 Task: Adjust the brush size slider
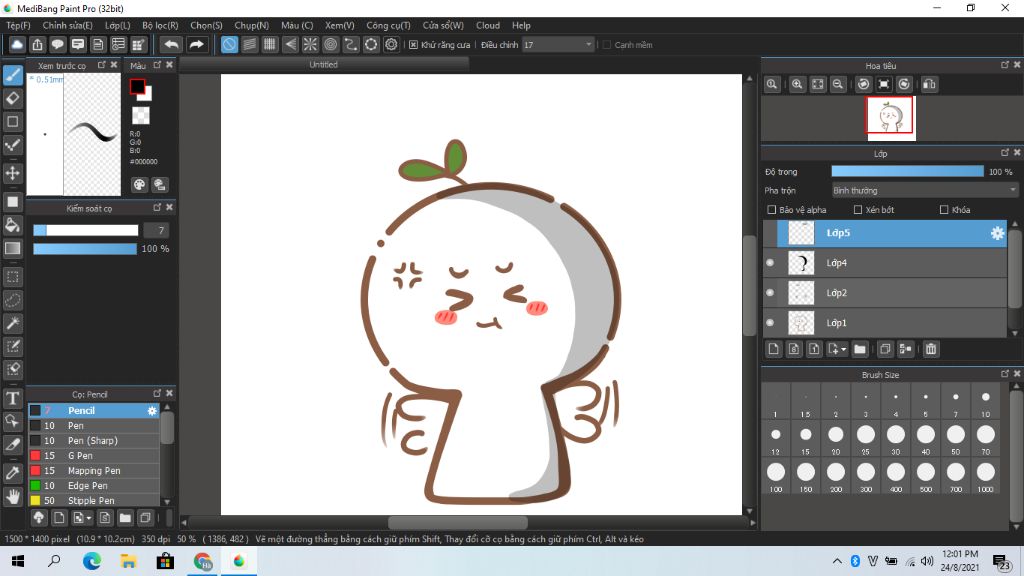[86, 230]
